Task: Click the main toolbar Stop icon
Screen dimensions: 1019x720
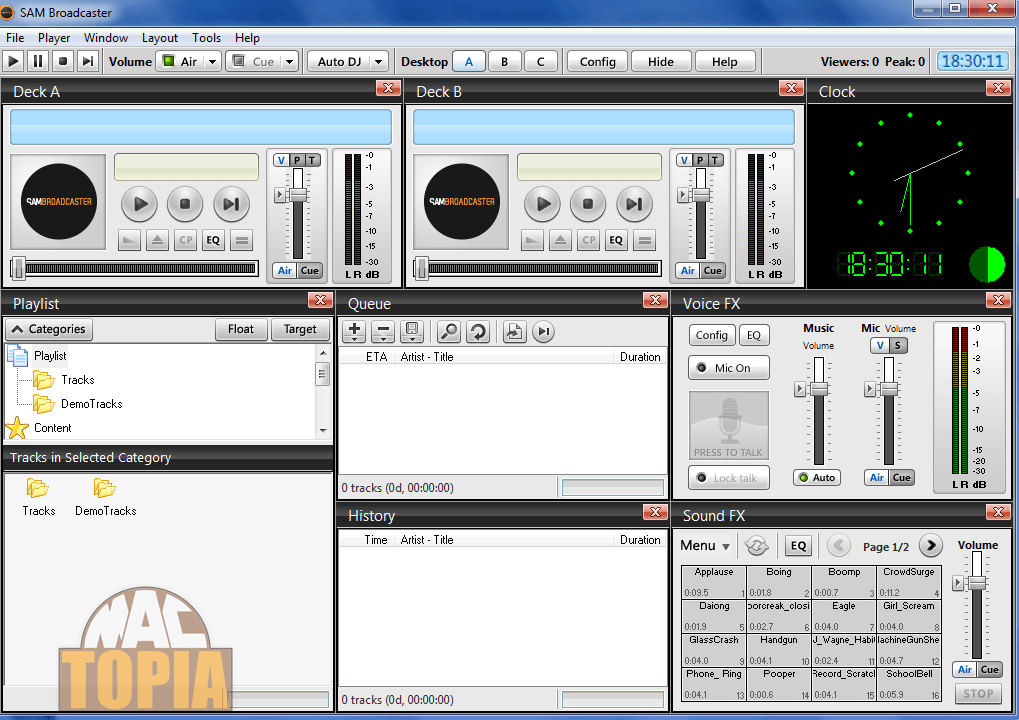Action: [x=62, y=62]
